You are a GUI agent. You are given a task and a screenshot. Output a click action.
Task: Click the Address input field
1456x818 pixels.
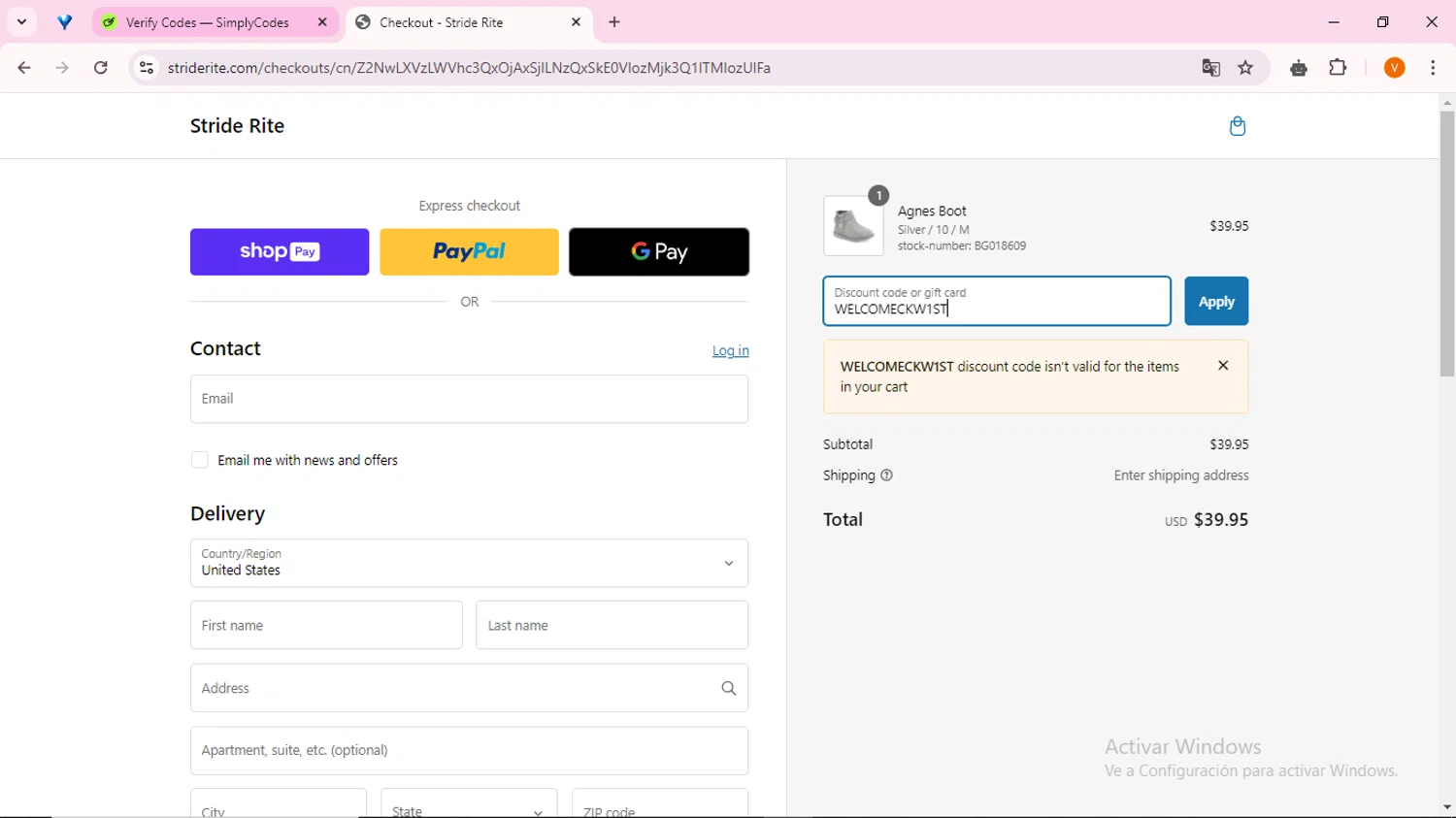[x=470, y=688]
